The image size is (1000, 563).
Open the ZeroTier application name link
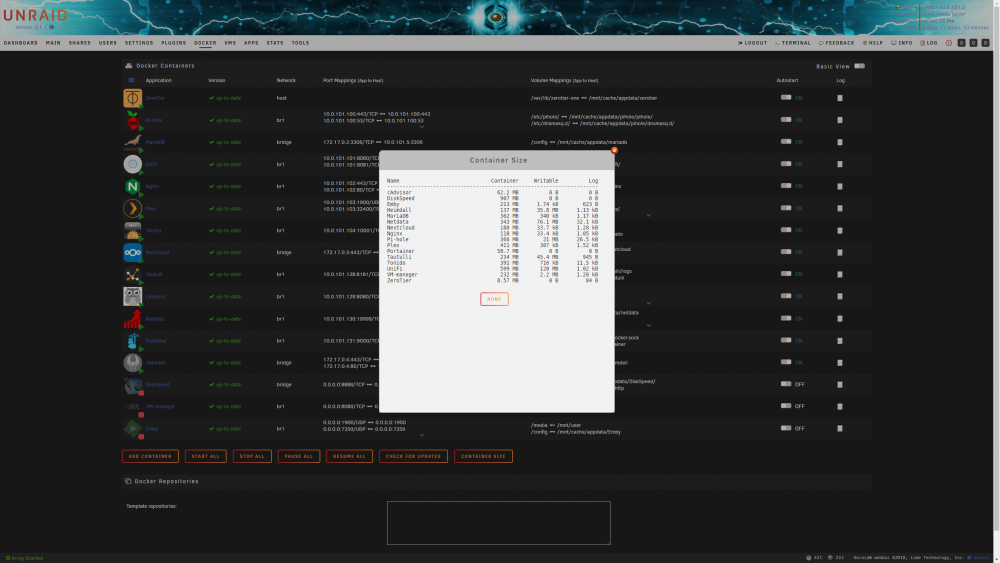click(x=155, y=98)
